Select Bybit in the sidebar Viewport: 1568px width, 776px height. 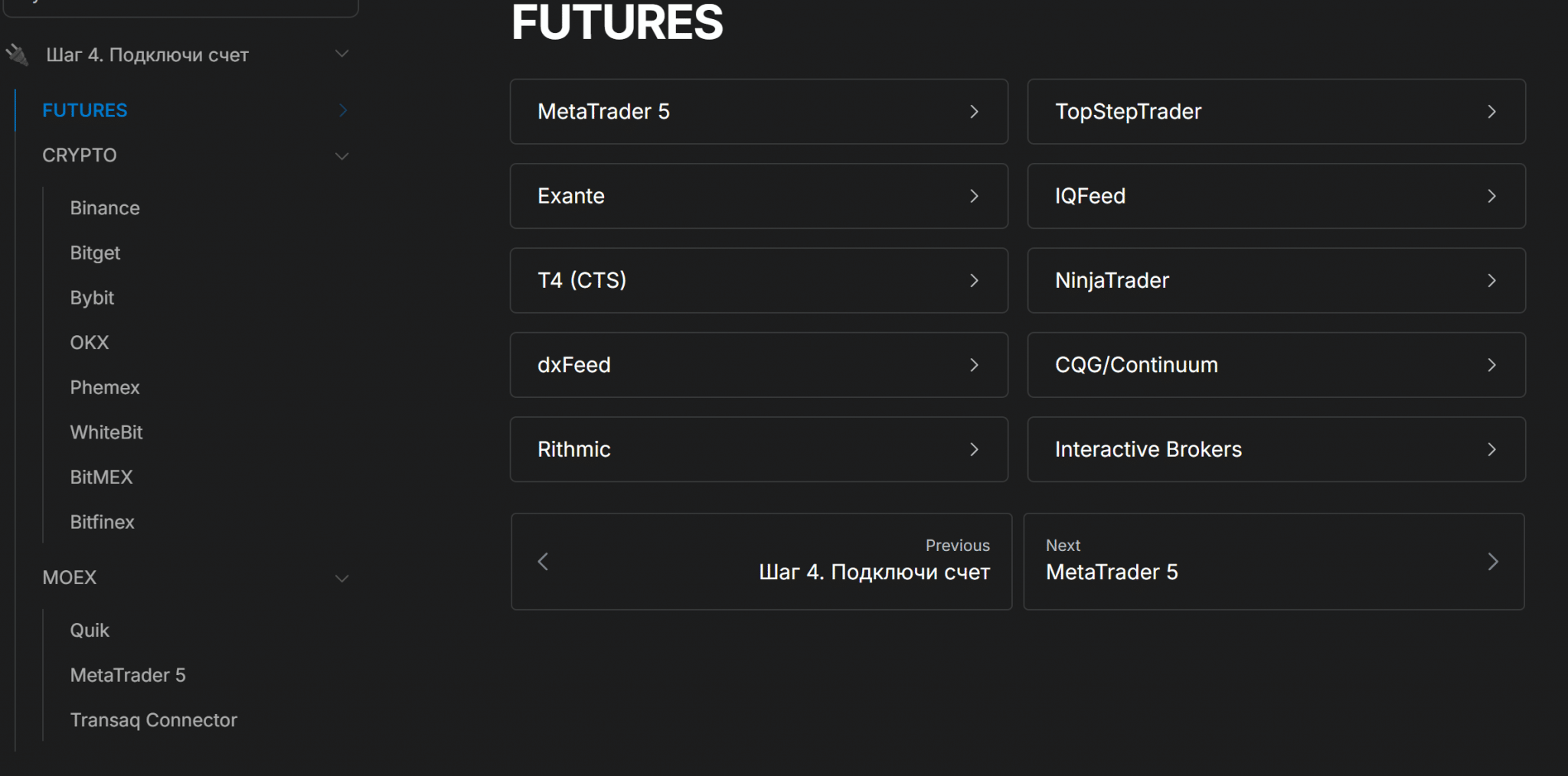92,298
